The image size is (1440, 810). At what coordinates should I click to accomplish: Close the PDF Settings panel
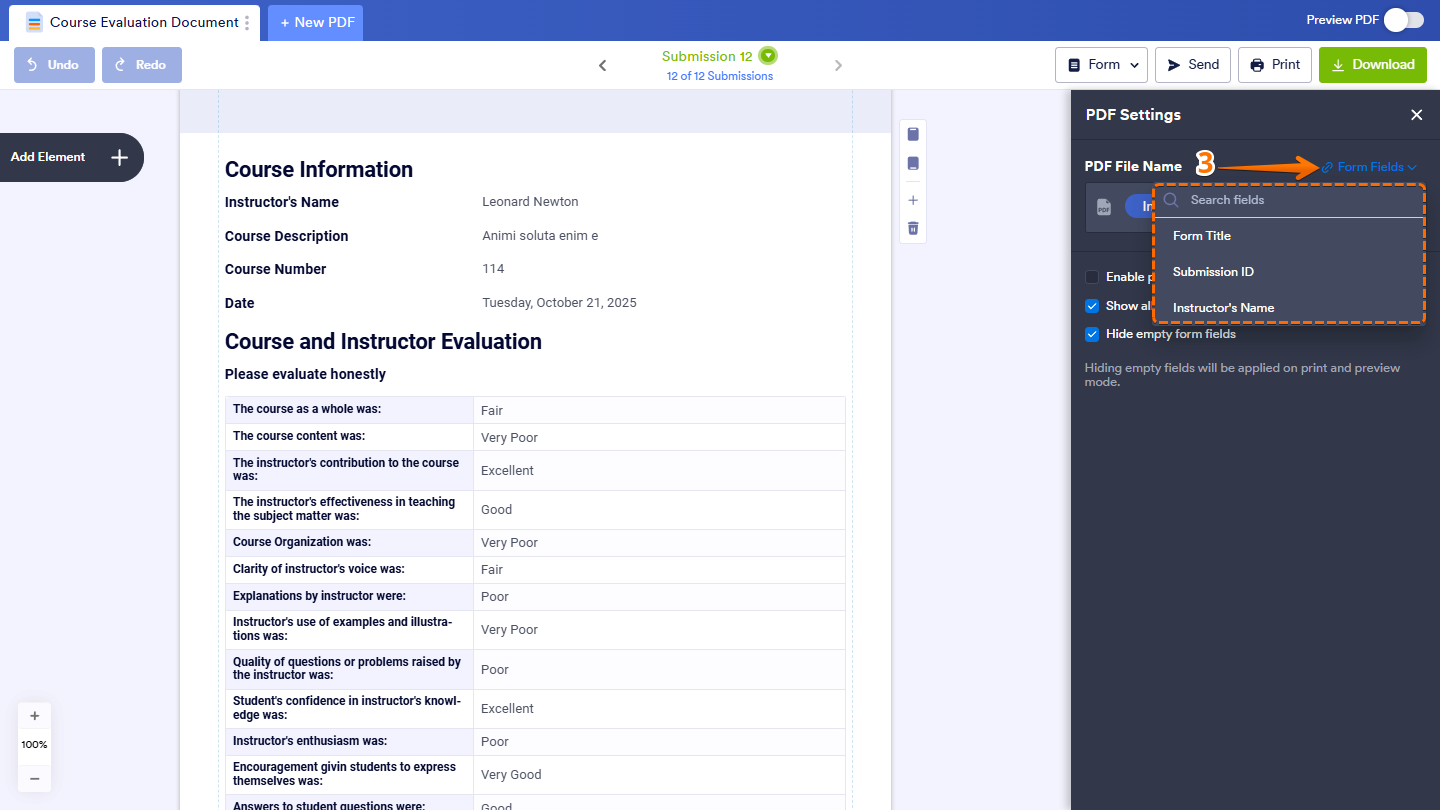pyautogui.click(x=1416, y=115)
